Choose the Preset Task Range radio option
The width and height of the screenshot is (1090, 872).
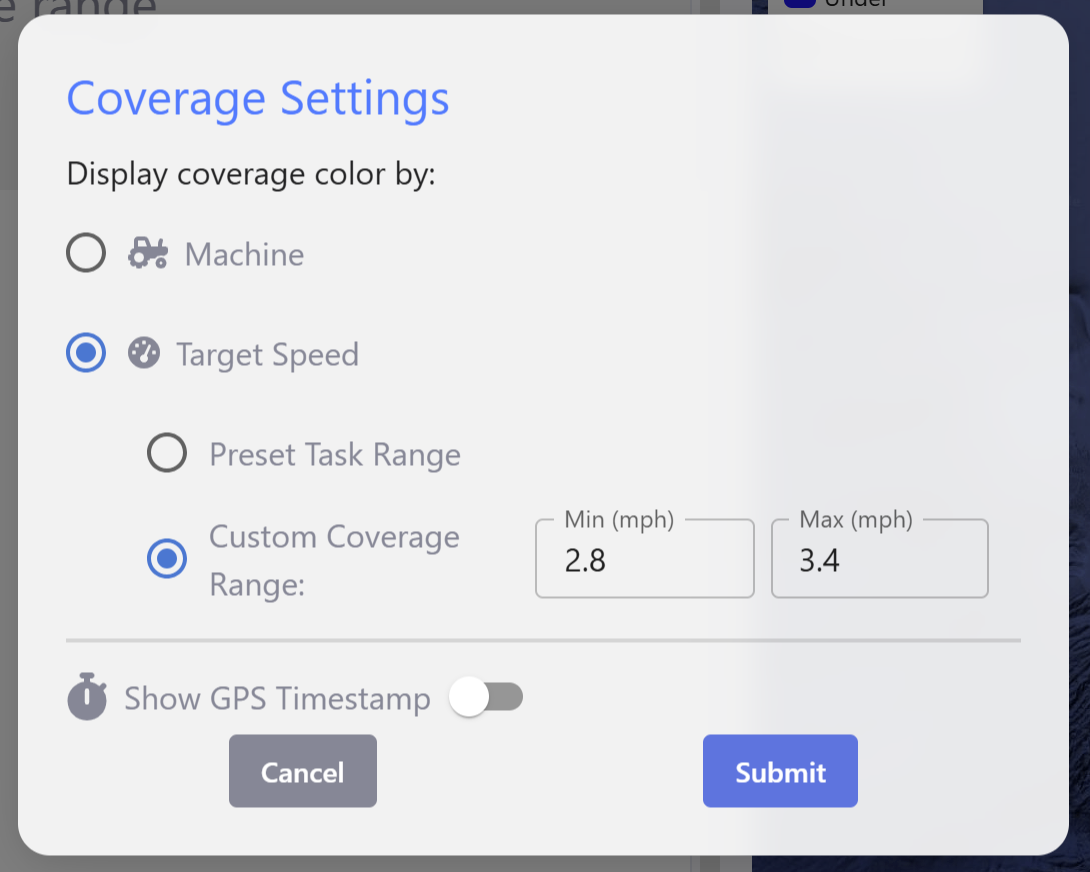coord(167,454)
